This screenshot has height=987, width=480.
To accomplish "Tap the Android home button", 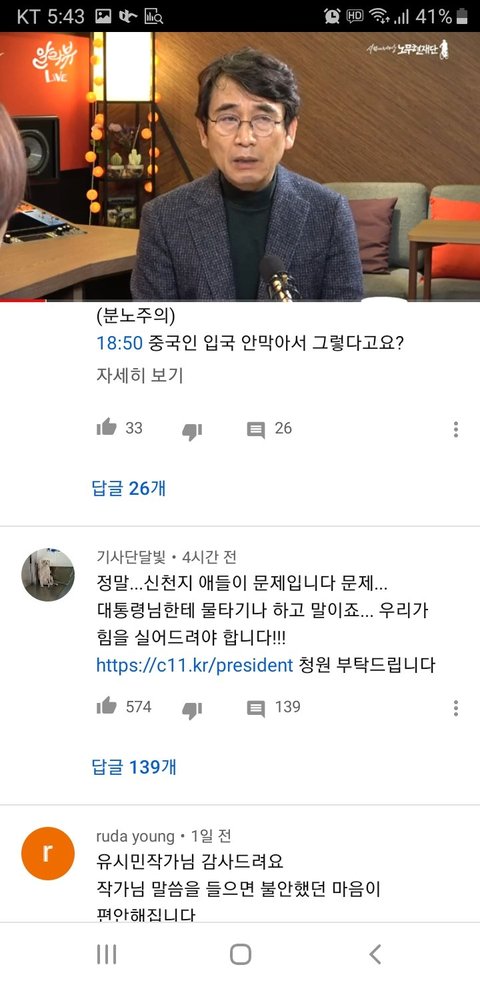I will coord(240,955).
